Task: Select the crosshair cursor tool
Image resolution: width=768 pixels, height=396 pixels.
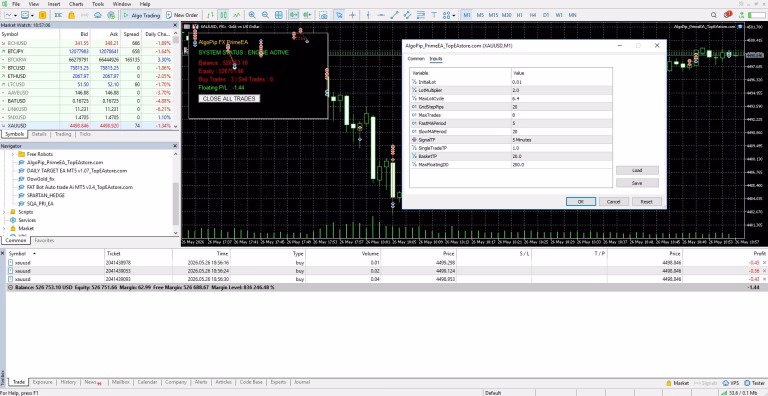Action: pyautogui.click(x=352, y=15)
